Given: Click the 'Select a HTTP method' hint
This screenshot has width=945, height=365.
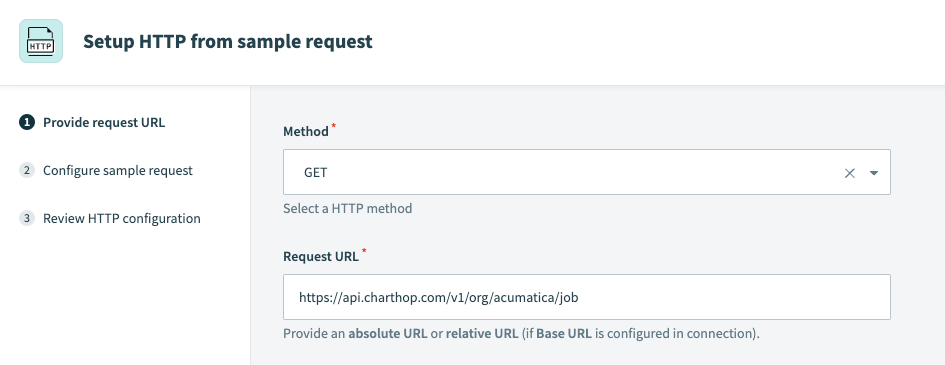Looking at the screenshot, I should 348,208.
